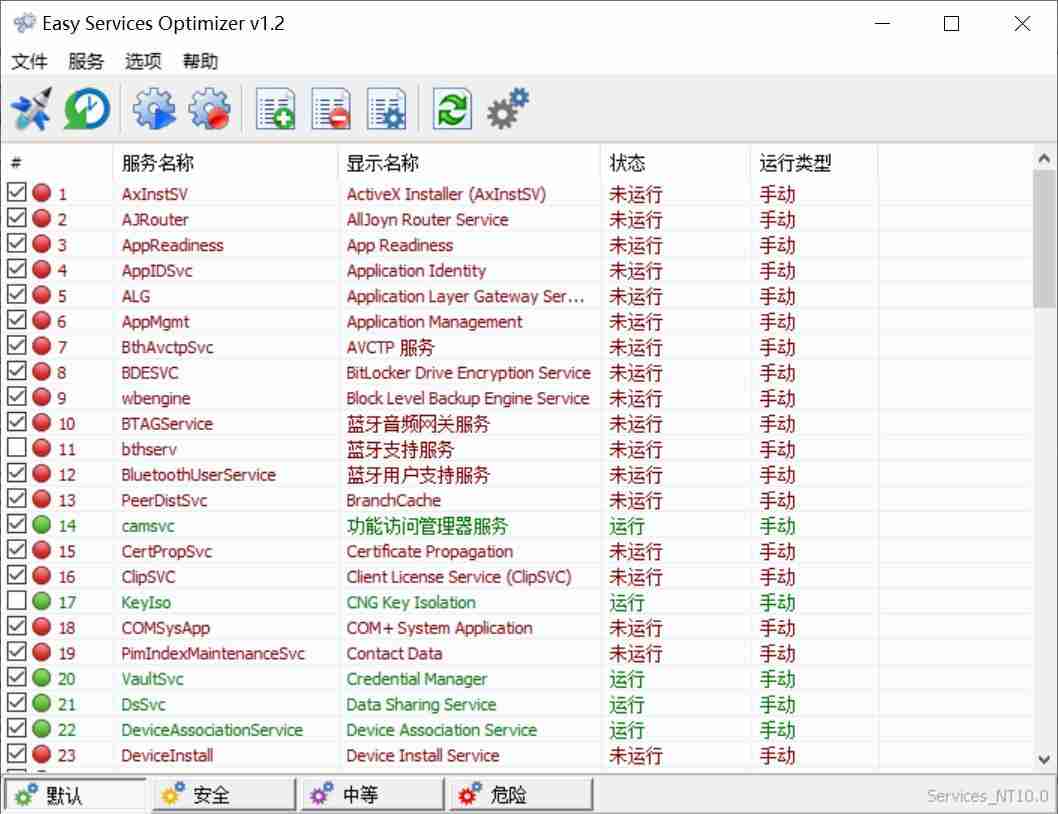Viewport: 1058px width, 814px height.
Task: Select the Device Association Service display name
Action: (x=441, y=730)
